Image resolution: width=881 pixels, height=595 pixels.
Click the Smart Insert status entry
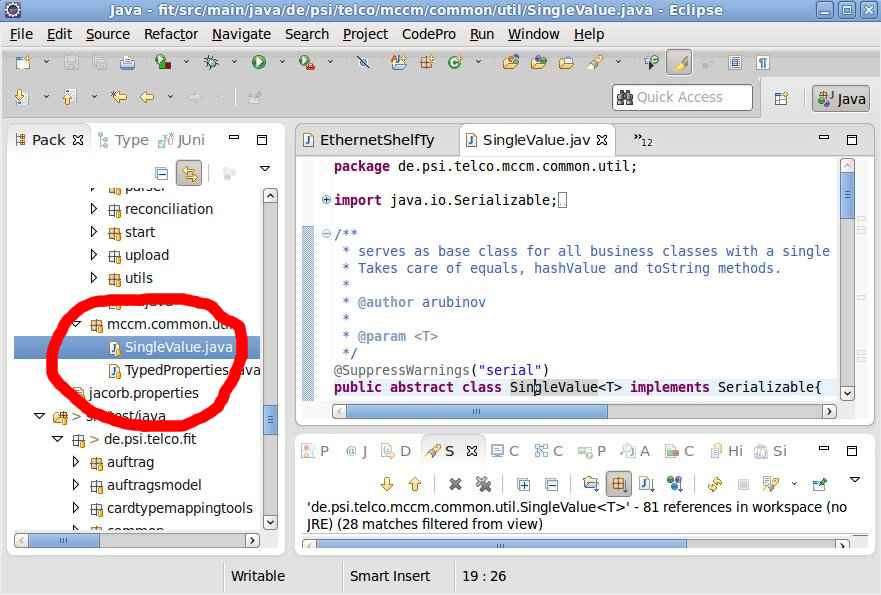(x=390, y=576)
